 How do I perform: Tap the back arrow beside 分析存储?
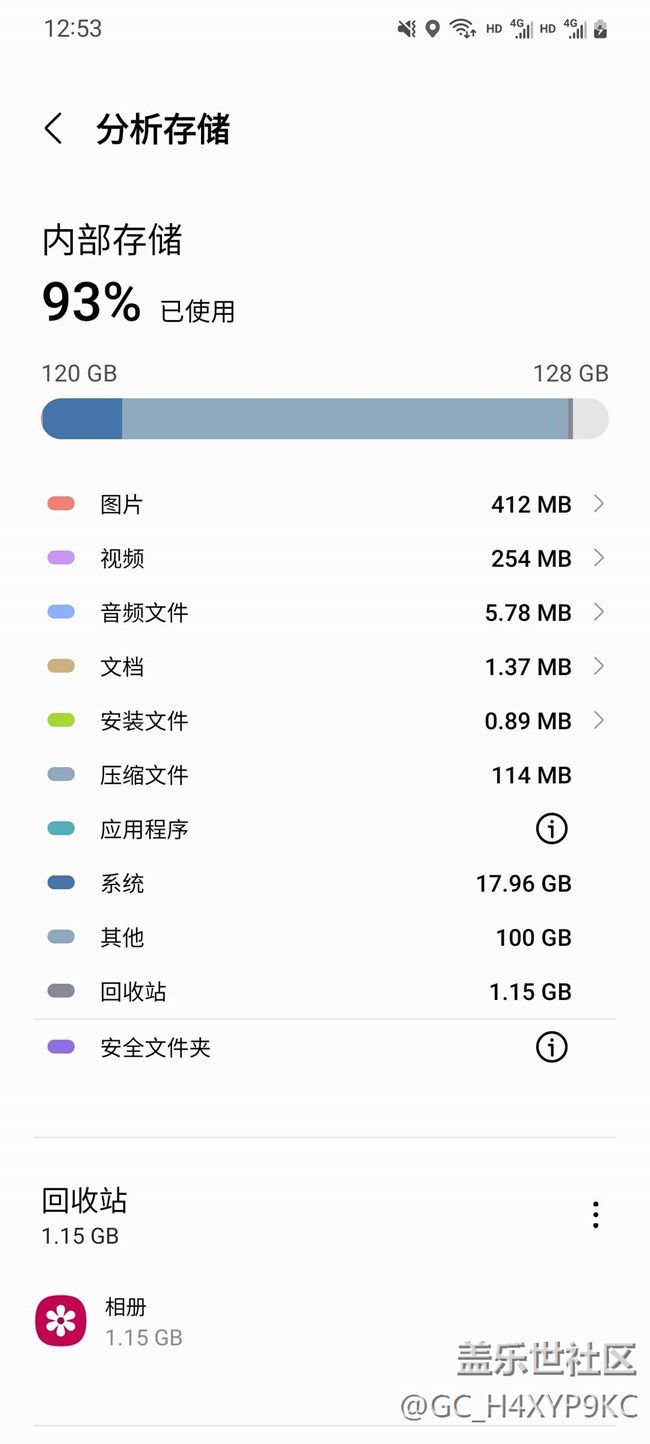pos(54,129)
